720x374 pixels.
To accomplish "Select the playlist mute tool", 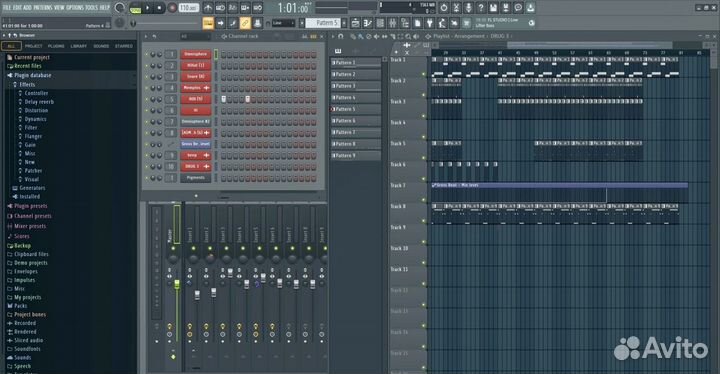I will [376, 36].
